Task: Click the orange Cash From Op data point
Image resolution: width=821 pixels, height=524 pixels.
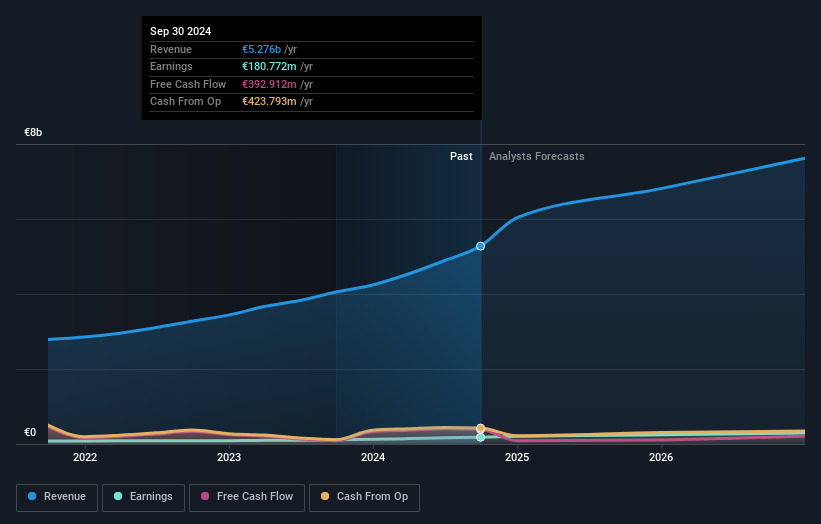Action: [x=480, y=428]
